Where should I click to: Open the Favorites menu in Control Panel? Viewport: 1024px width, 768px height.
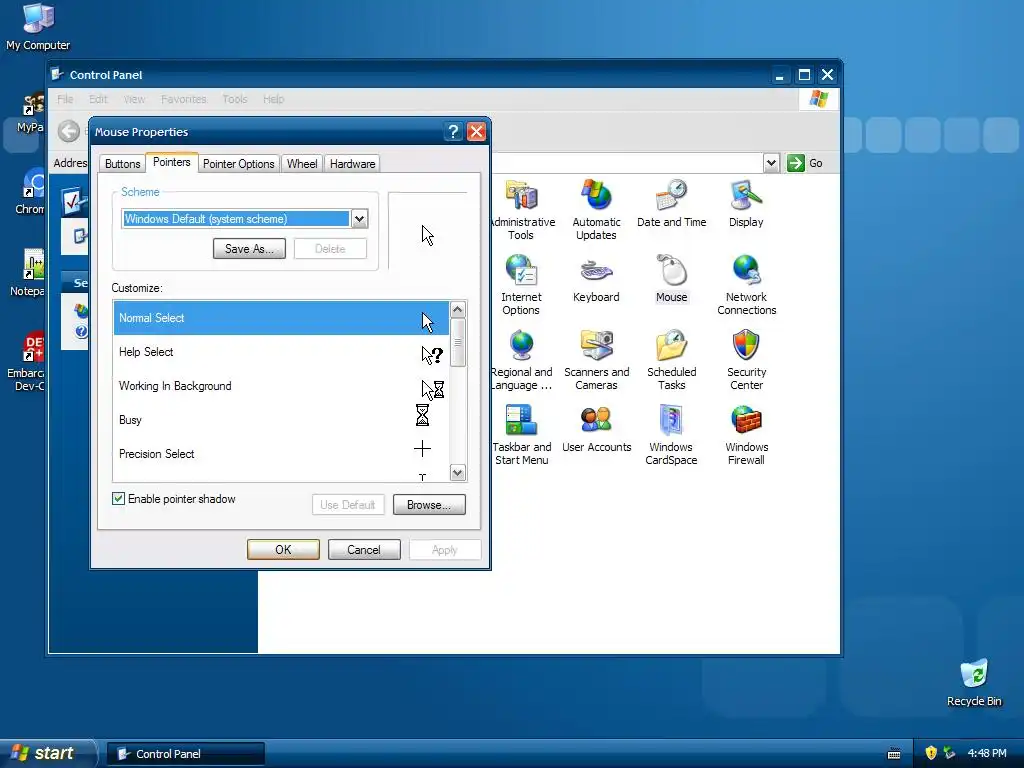[x=184, y=99]
